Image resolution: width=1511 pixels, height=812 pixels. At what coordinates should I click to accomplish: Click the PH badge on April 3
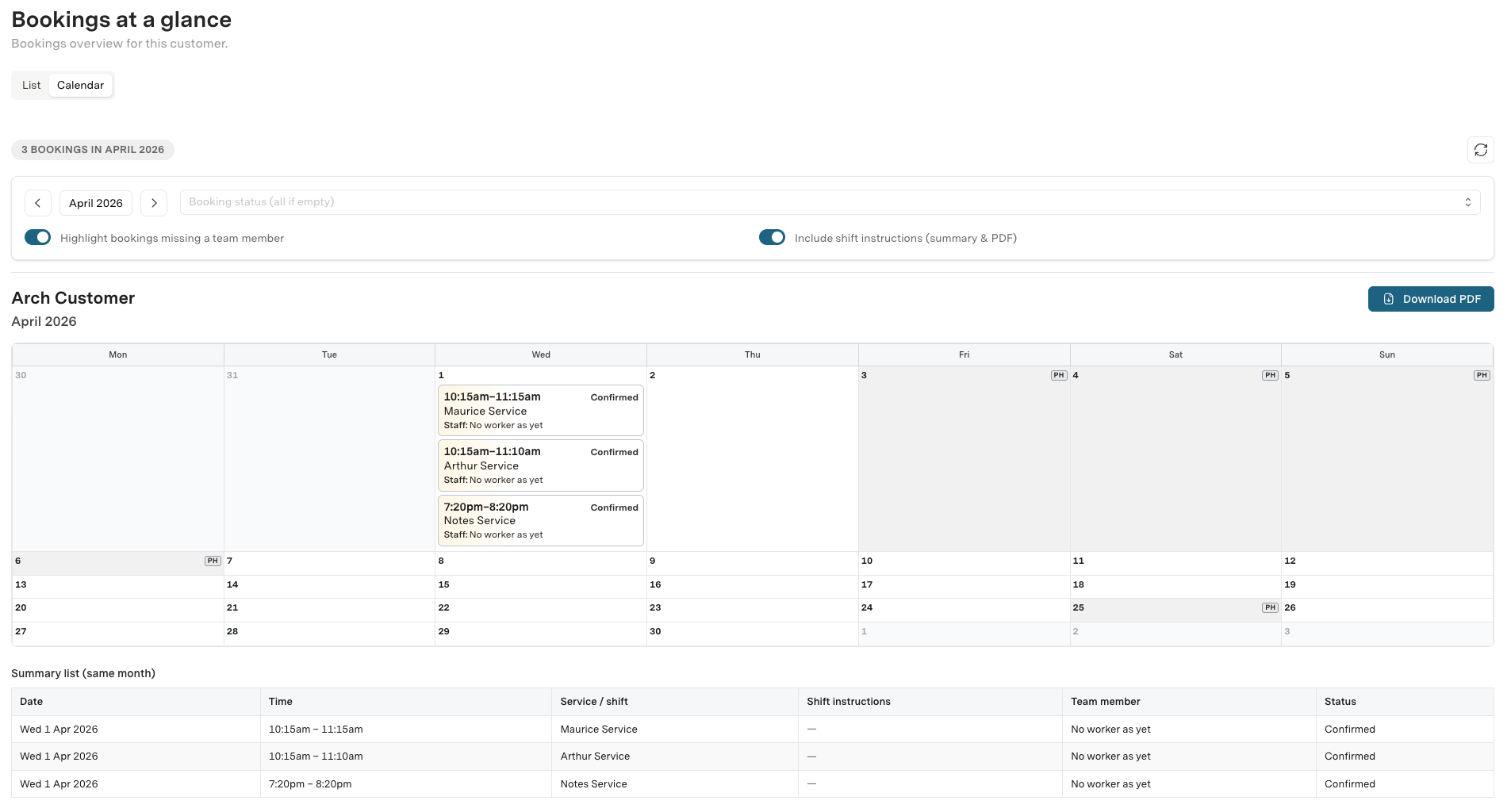pos(1058,375)
